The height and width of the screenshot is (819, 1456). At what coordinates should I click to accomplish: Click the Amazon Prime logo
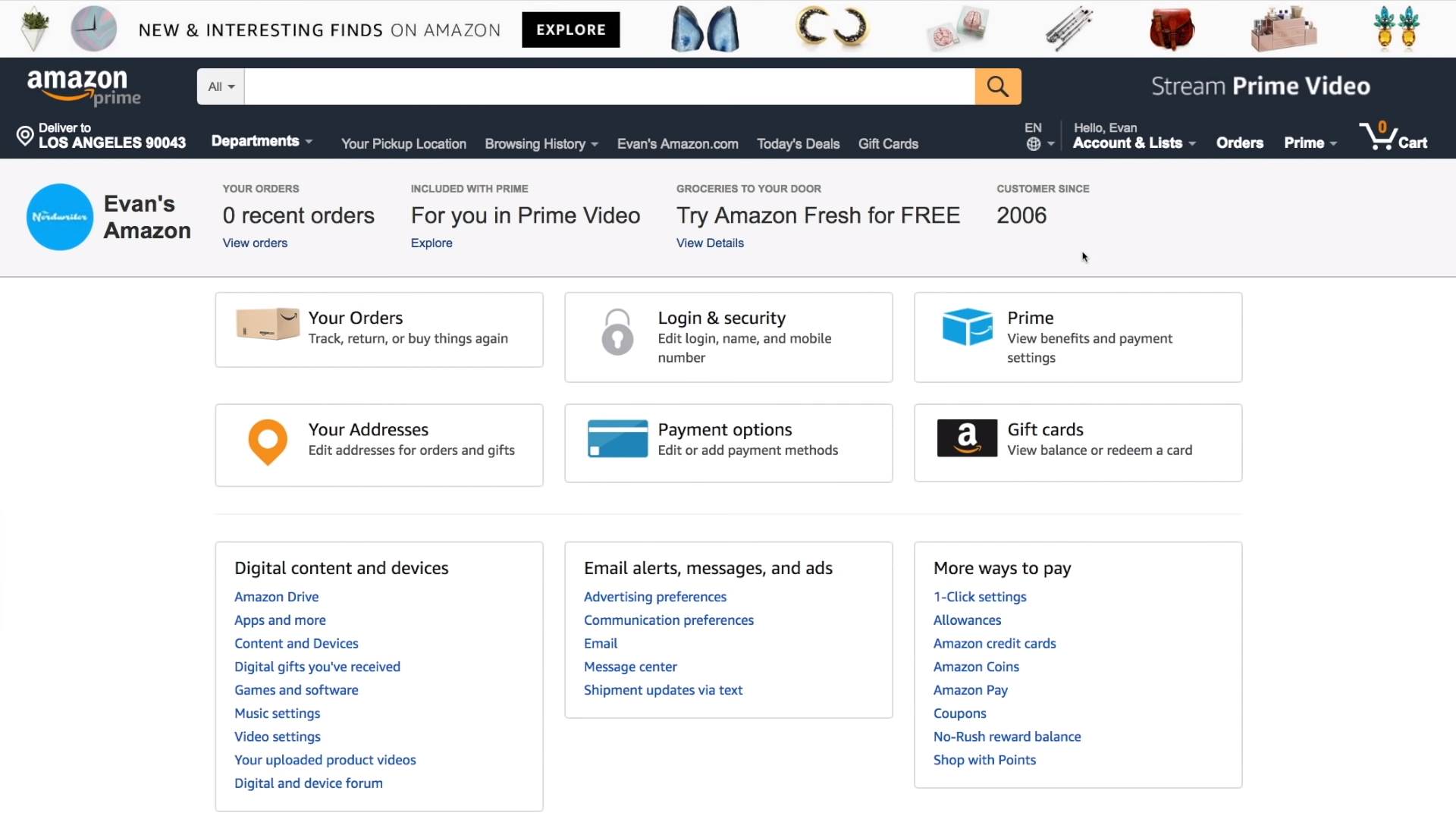coord(83,86)
